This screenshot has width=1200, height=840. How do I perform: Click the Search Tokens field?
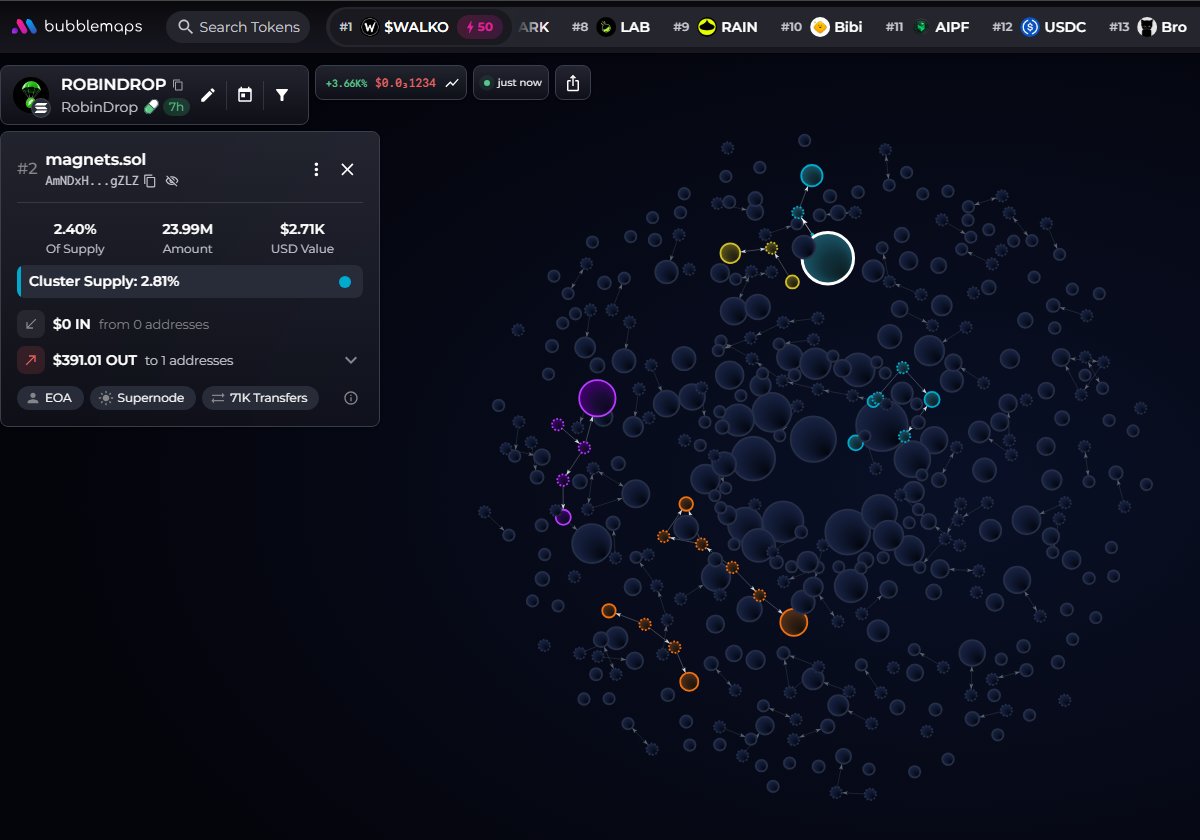click(238, 27)
